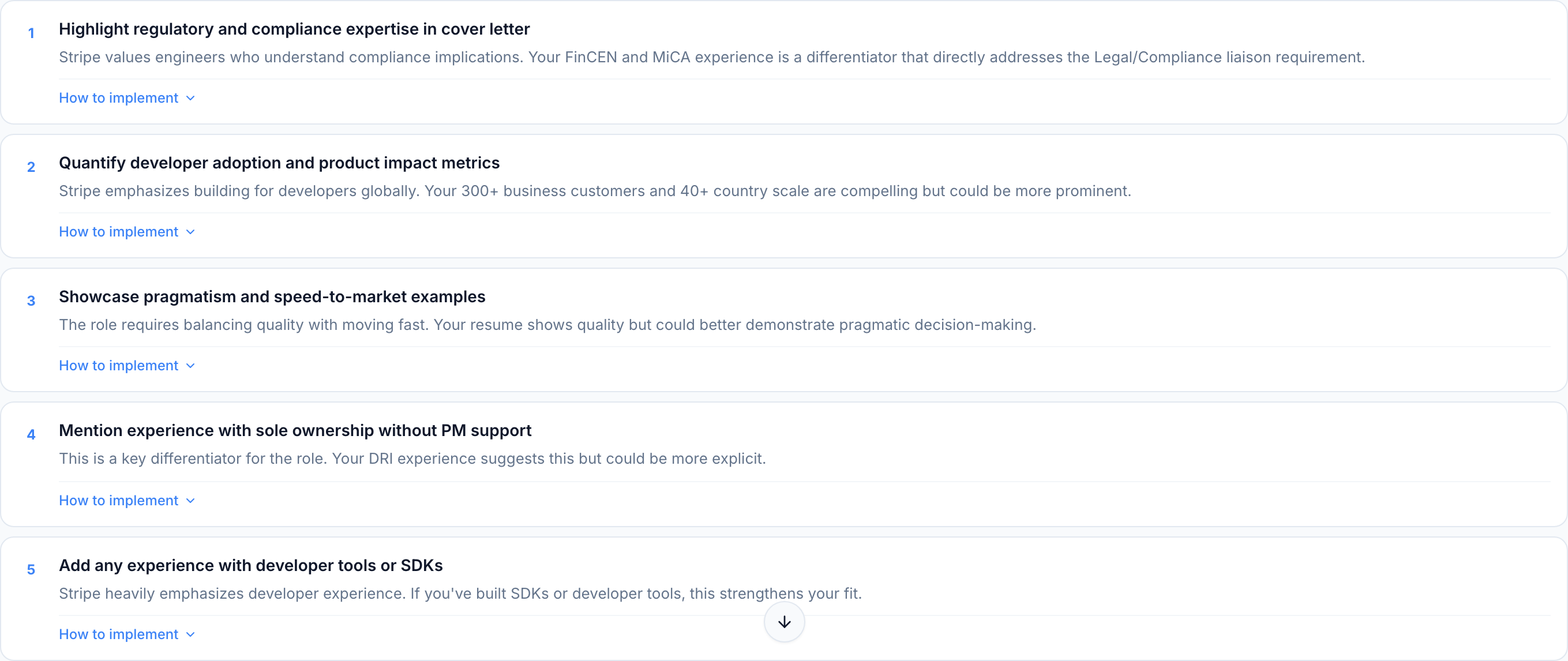Expand How to implement for sole ownership recommendation
This screenshot has width=1568, height=661.
point(119,500)
